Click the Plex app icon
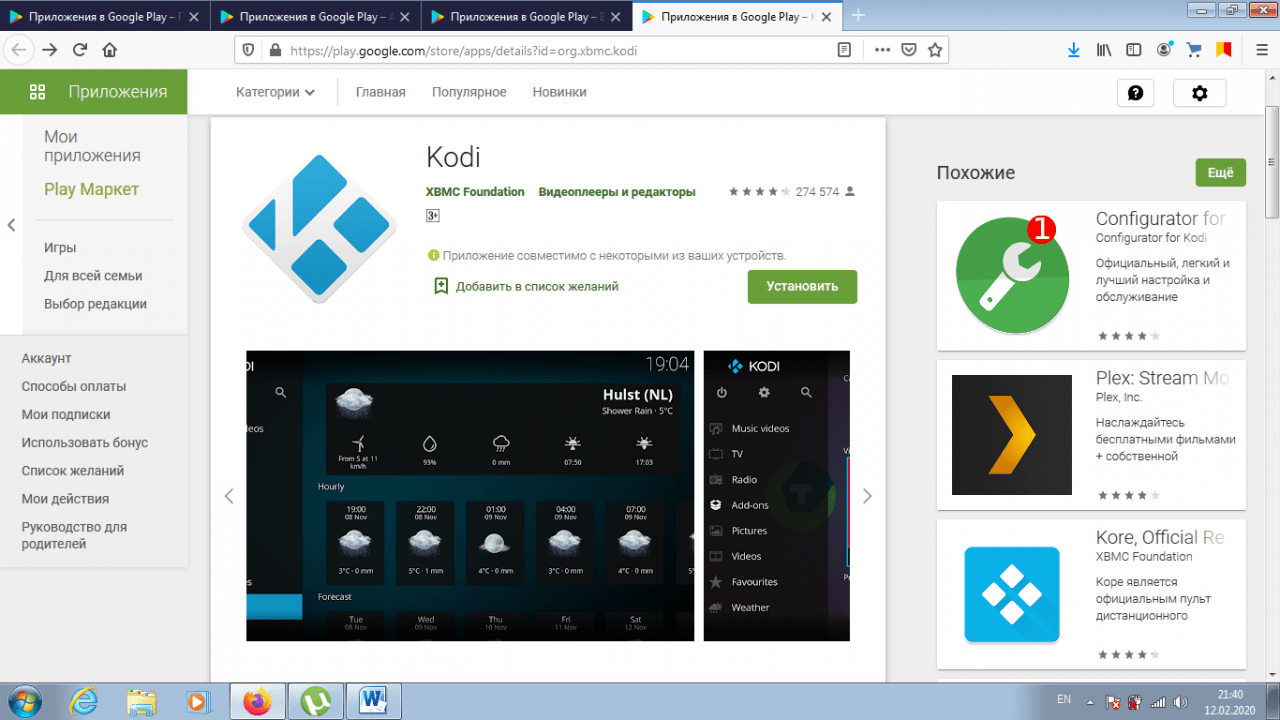Screen dimensions: 1280x720 pyautogui.click(x=1011, y=435)
